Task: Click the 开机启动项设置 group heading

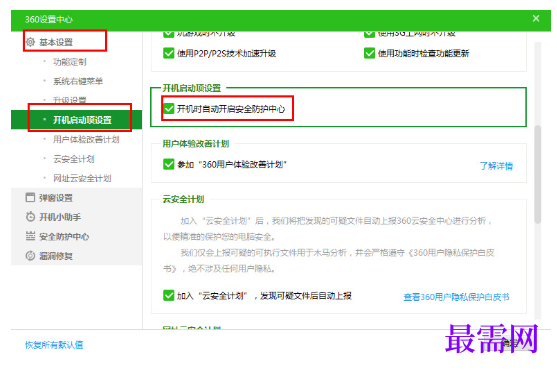Action: point(192,88)
